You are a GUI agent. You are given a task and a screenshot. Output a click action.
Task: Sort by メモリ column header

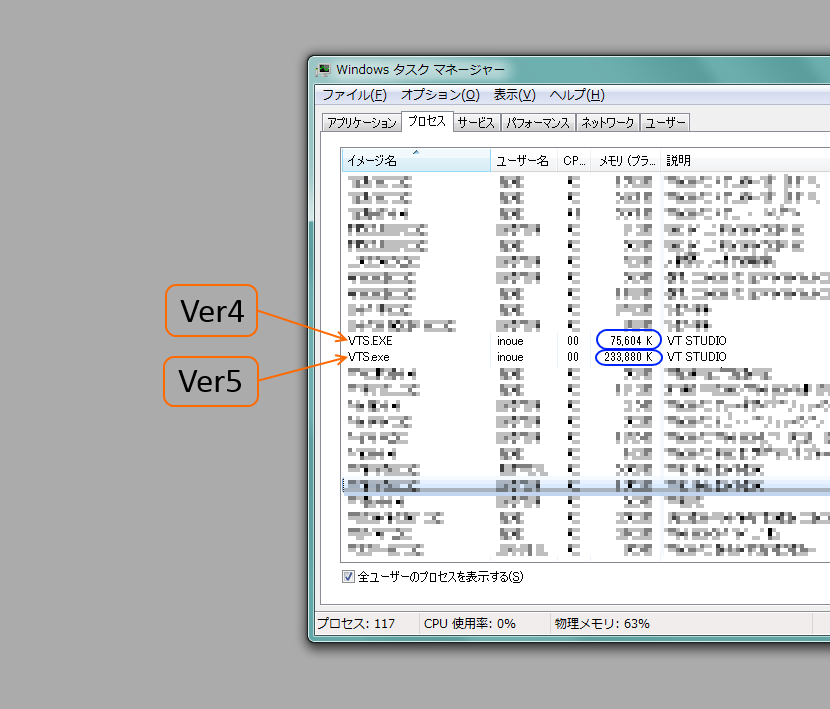point(626,161)
